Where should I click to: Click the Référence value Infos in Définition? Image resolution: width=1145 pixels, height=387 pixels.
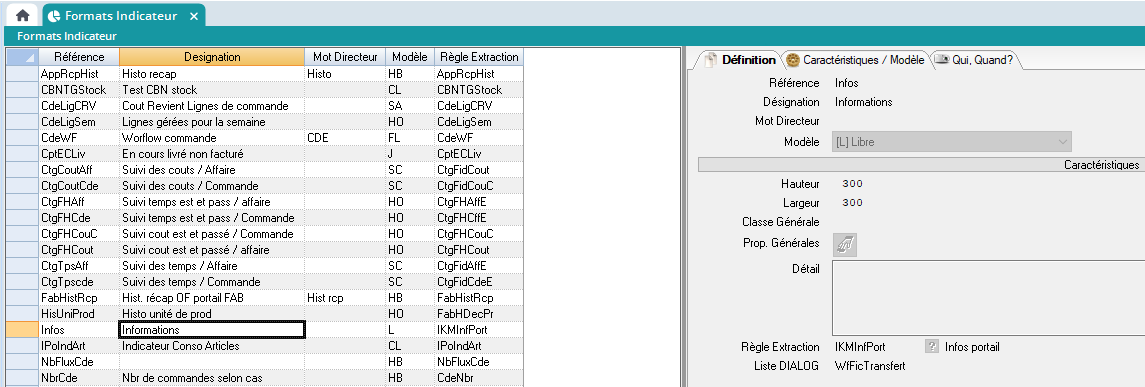[x=846, y=83]
